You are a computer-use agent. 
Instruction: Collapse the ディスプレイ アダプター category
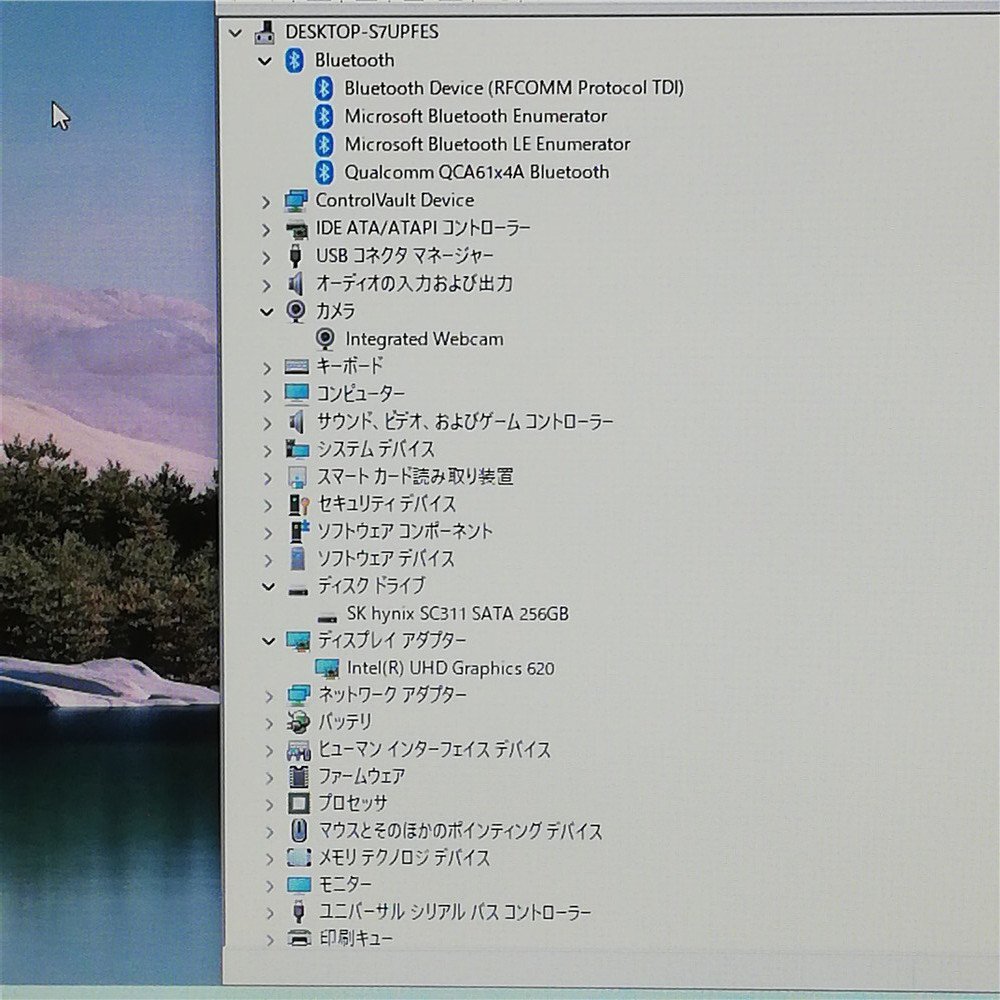[268, 641]
